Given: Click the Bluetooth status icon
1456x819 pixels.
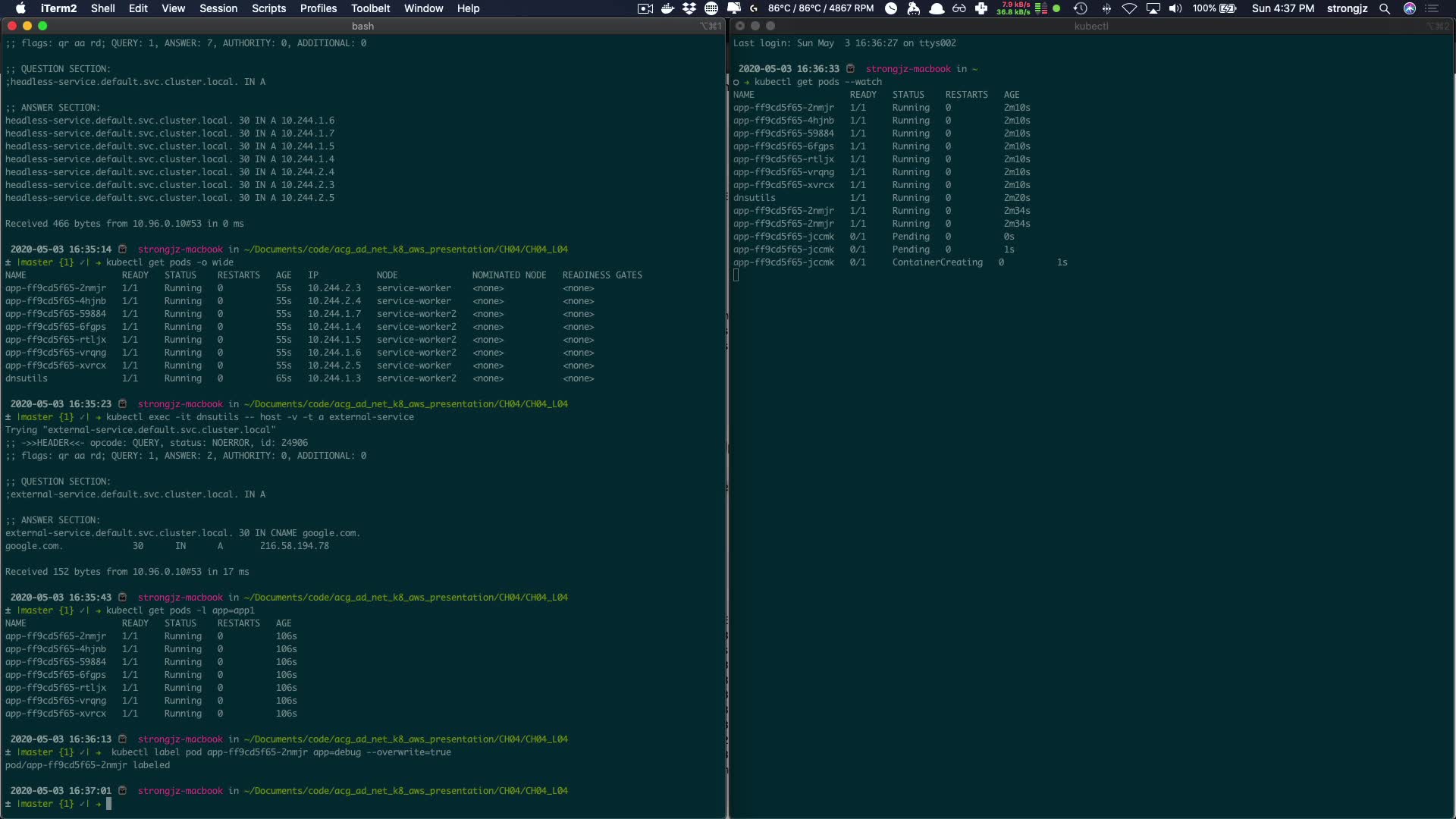Looking at the screenshot, I should point(1106,8).
